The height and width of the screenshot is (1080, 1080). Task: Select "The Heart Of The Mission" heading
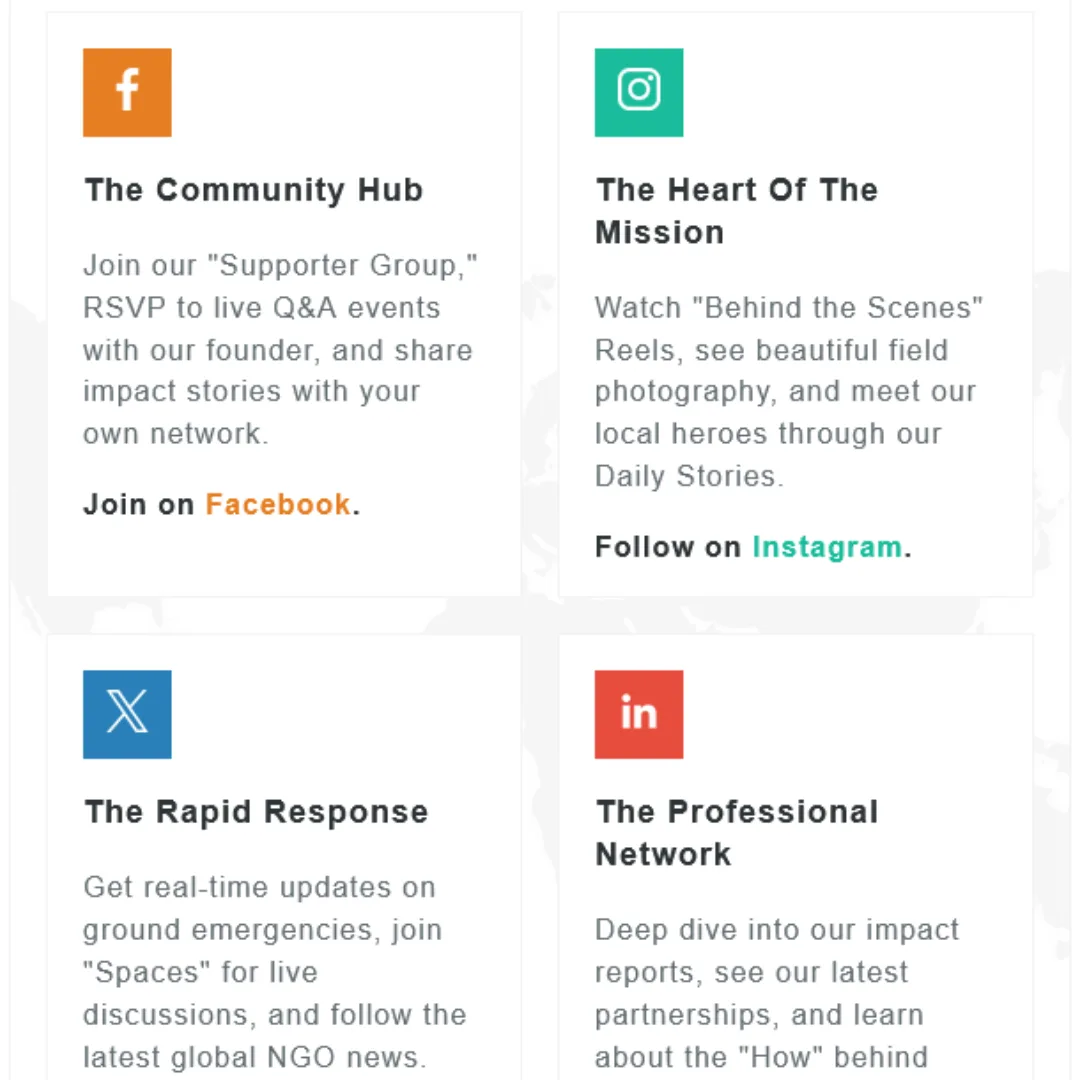pos(736,211)
